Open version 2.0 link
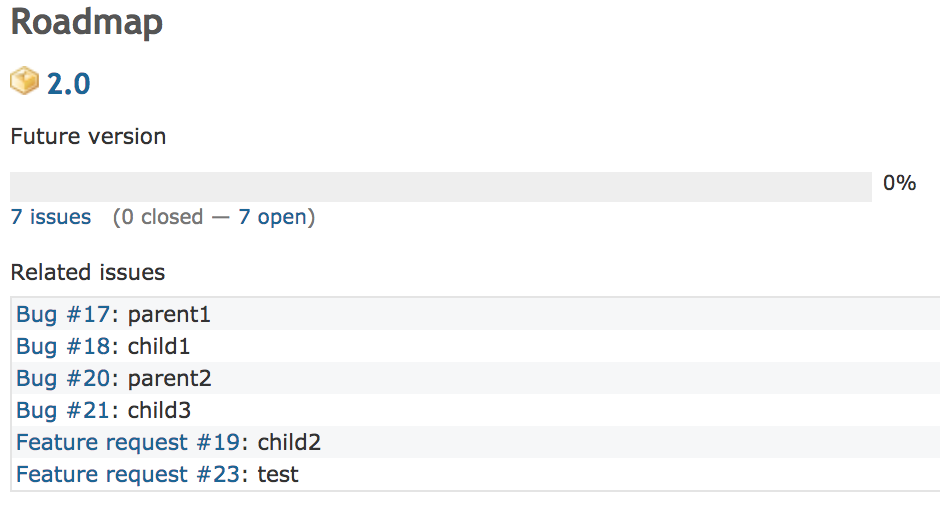 click(x=68, y=83)
